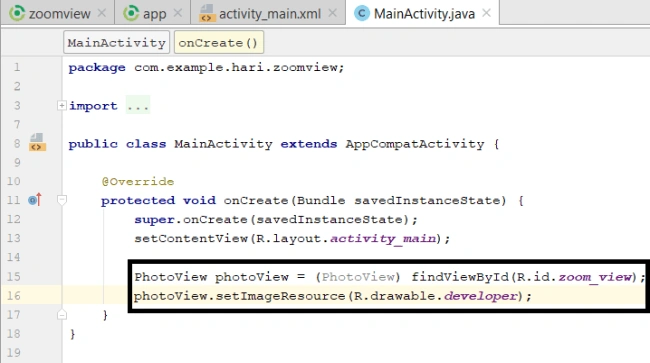Click 'com.example.hari.zoomview' package name
Viewport: 650px width, 363px height.
[236, 67]
